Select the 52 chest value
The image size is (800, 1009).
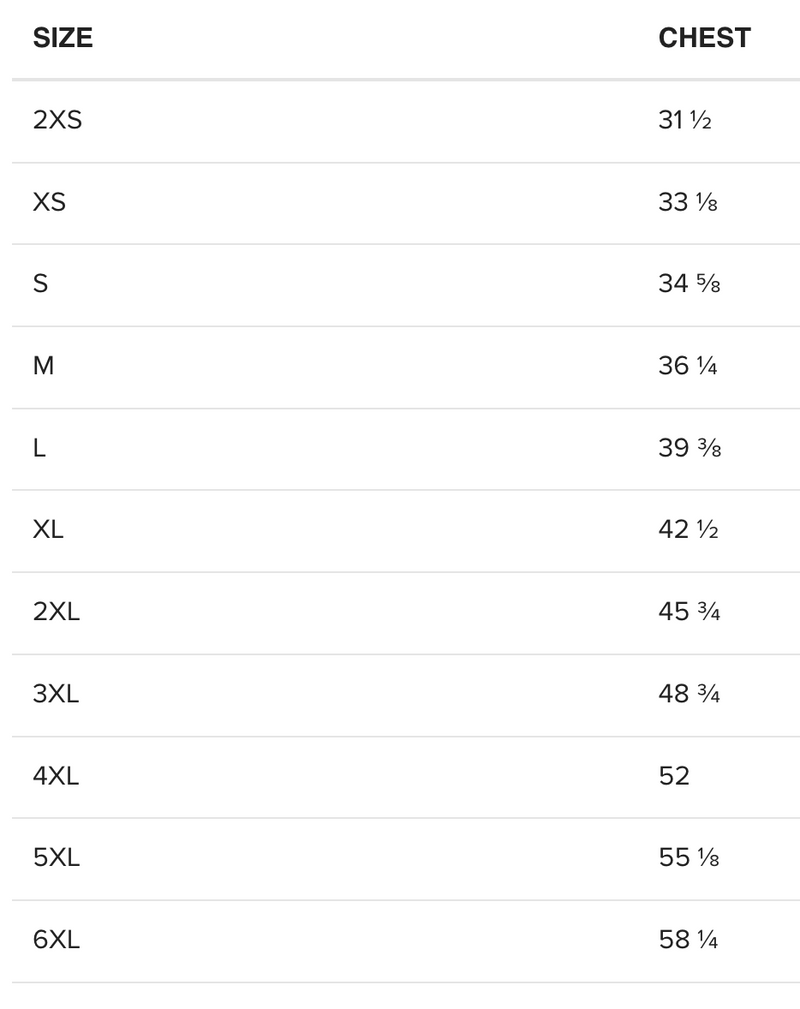pos(674,776)
